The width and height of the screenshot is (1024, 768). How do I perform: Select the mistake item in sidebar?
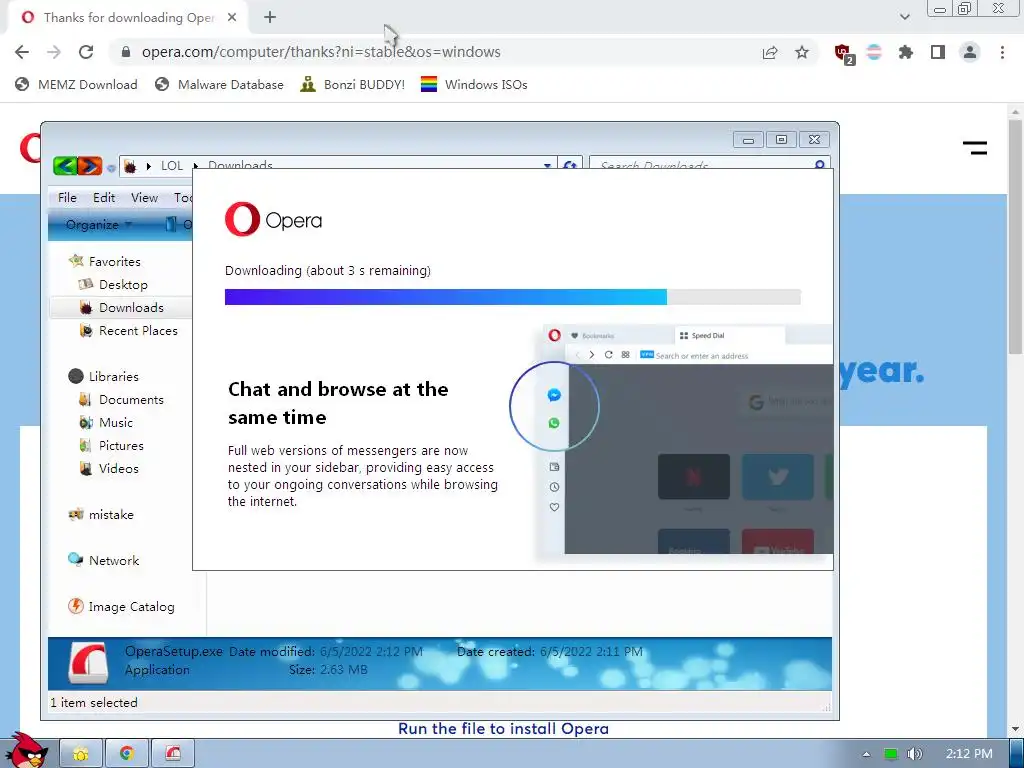click(101, 515)
